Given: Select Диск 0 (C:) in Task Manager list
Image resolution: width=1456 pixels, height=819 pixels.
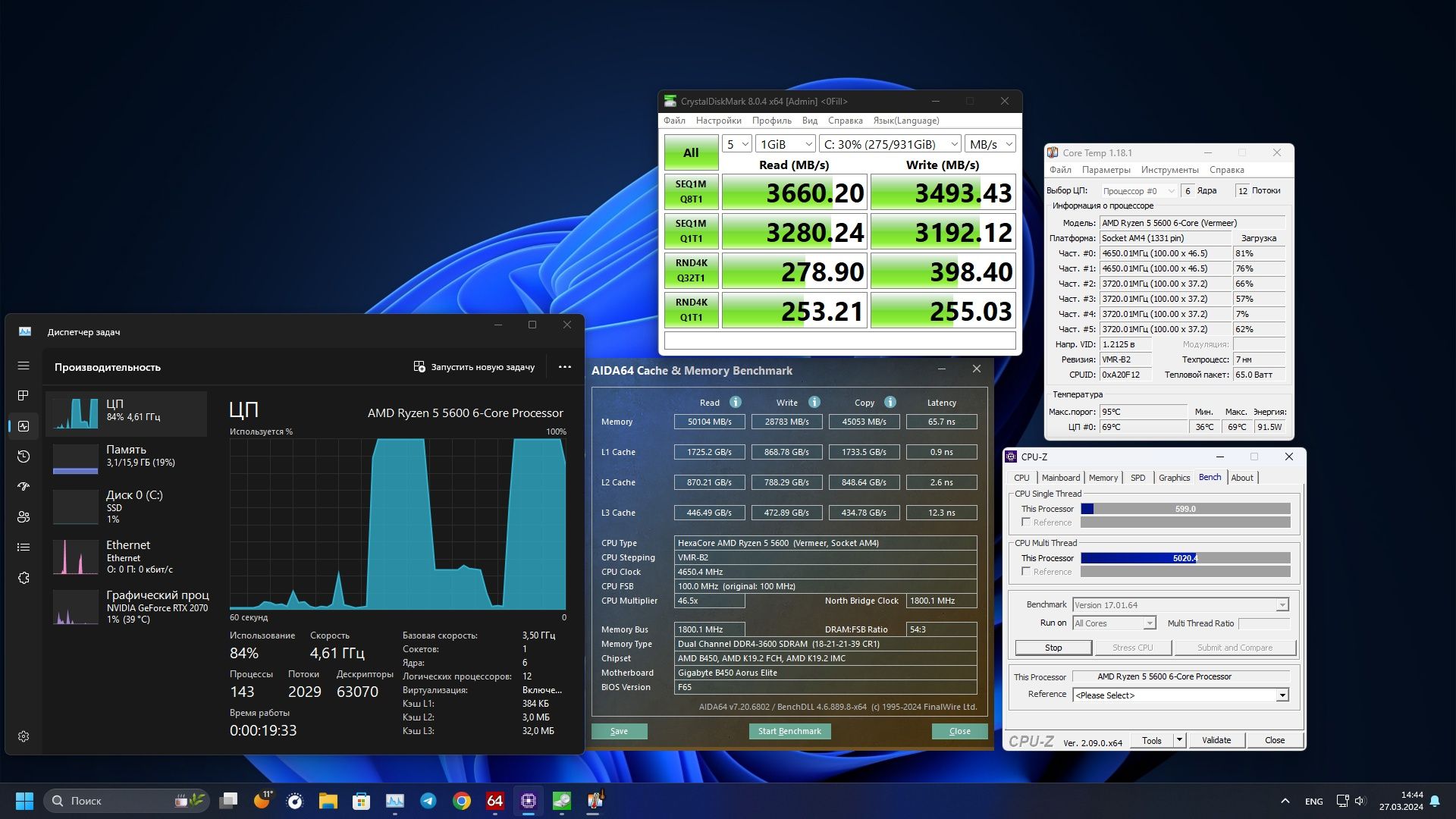Looking at the screenshot, I should 127,507.
